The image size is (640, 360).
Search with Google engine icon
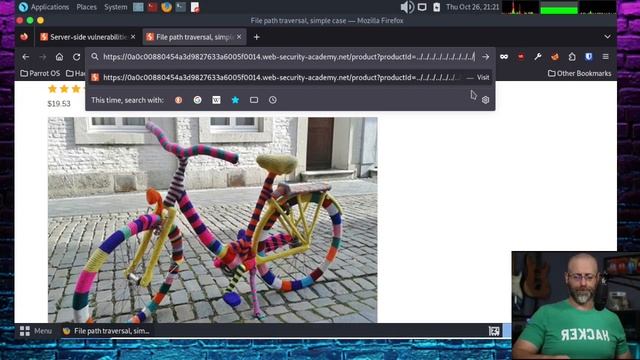point(198,100)
